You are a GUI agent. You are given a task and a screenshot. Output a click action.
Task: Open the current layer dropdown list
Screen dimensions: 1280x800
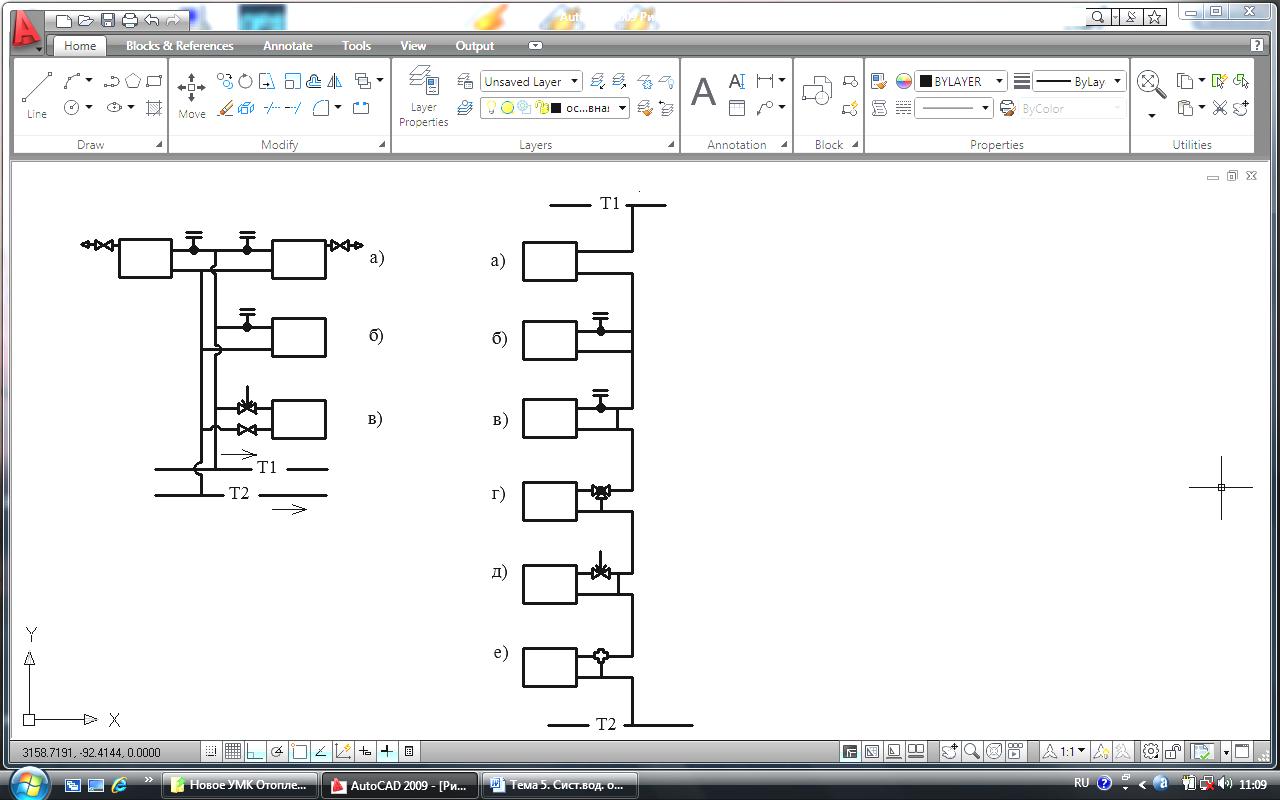click(x=555, y=107)
